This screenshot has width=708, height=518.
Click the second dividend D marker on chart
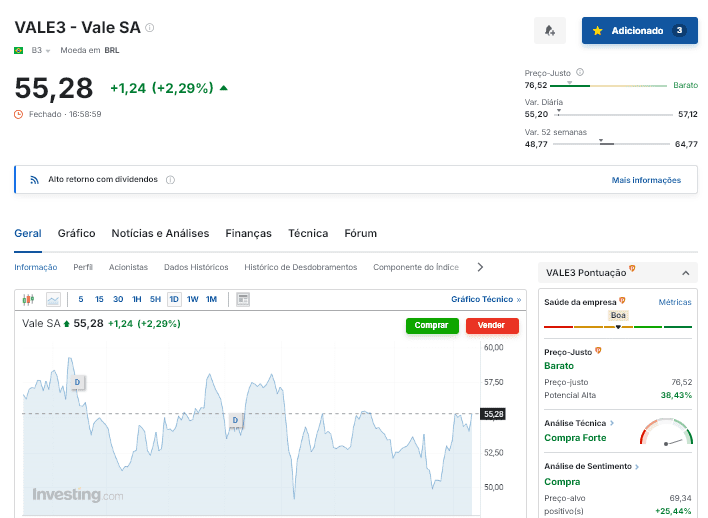tap(235, 420)
